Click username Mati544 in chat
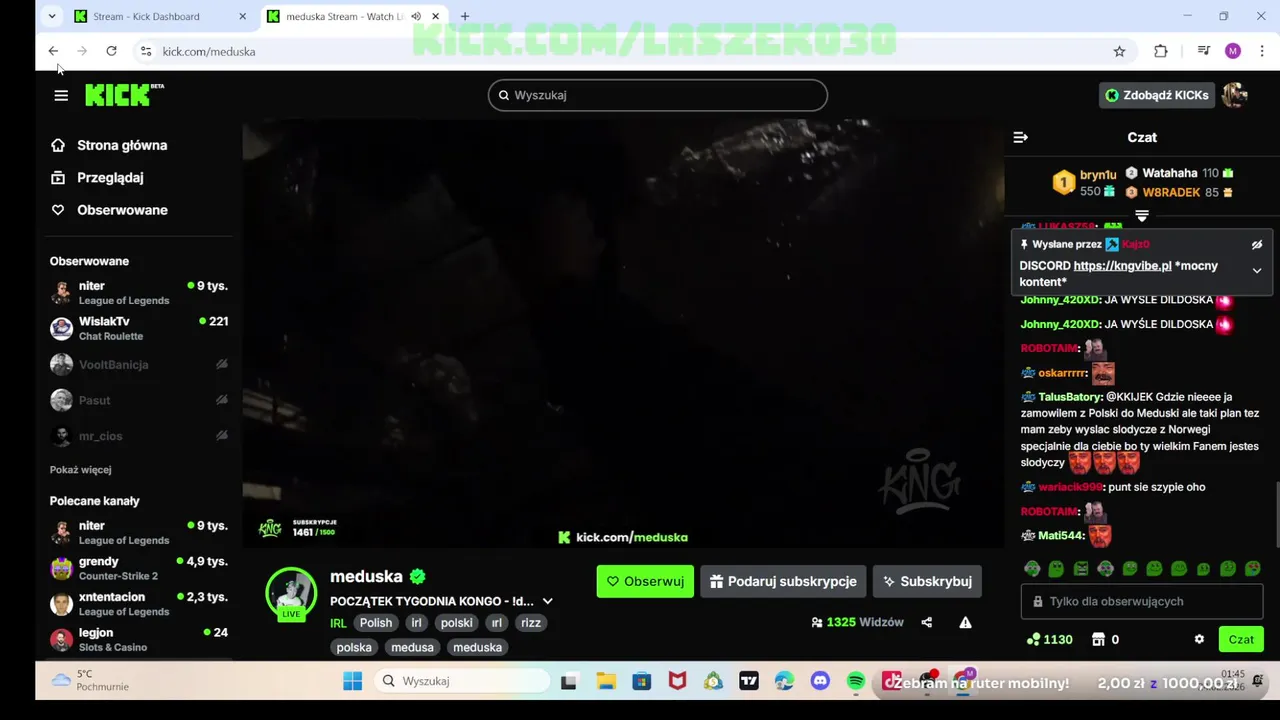Viewport: 1280px width, 720px height. (x=1061, y=535)
